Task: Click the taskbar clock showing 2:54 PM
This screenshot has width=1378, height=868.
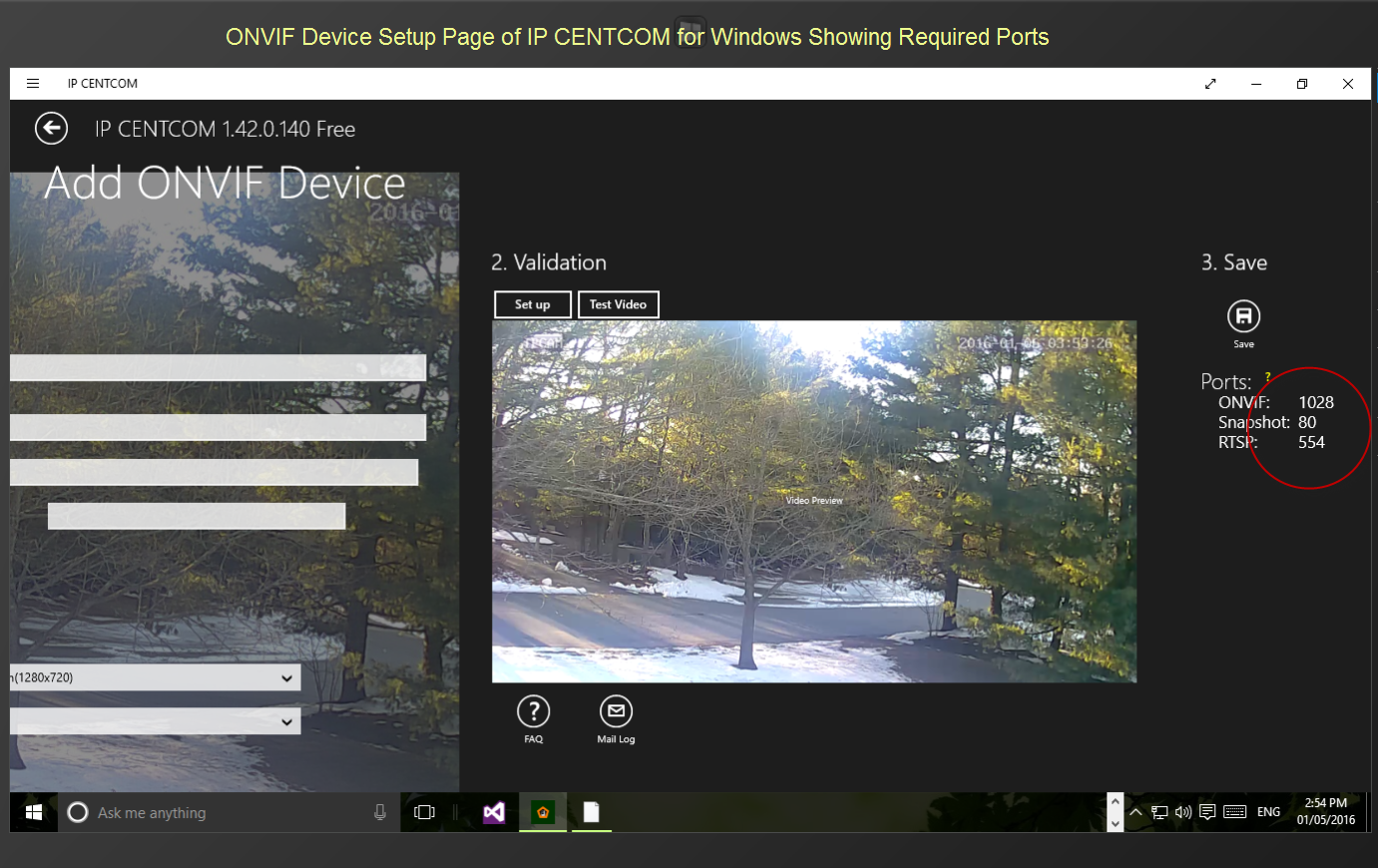Action: 1326,811
